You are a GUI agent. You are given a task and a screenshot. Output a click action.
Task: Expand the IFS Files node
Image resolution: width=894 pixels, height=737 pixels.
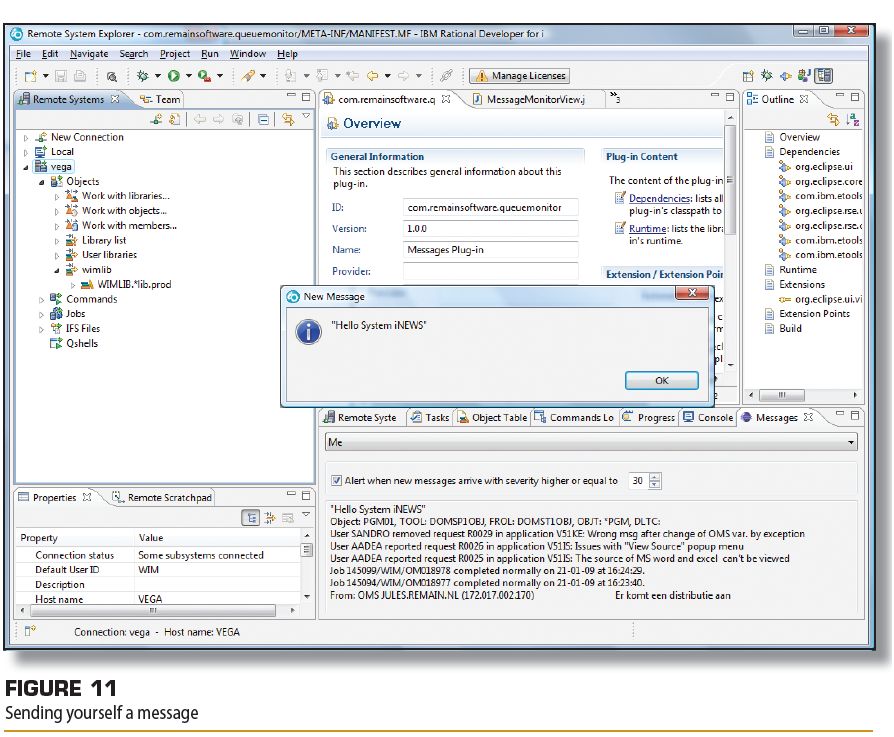[41, 329]
